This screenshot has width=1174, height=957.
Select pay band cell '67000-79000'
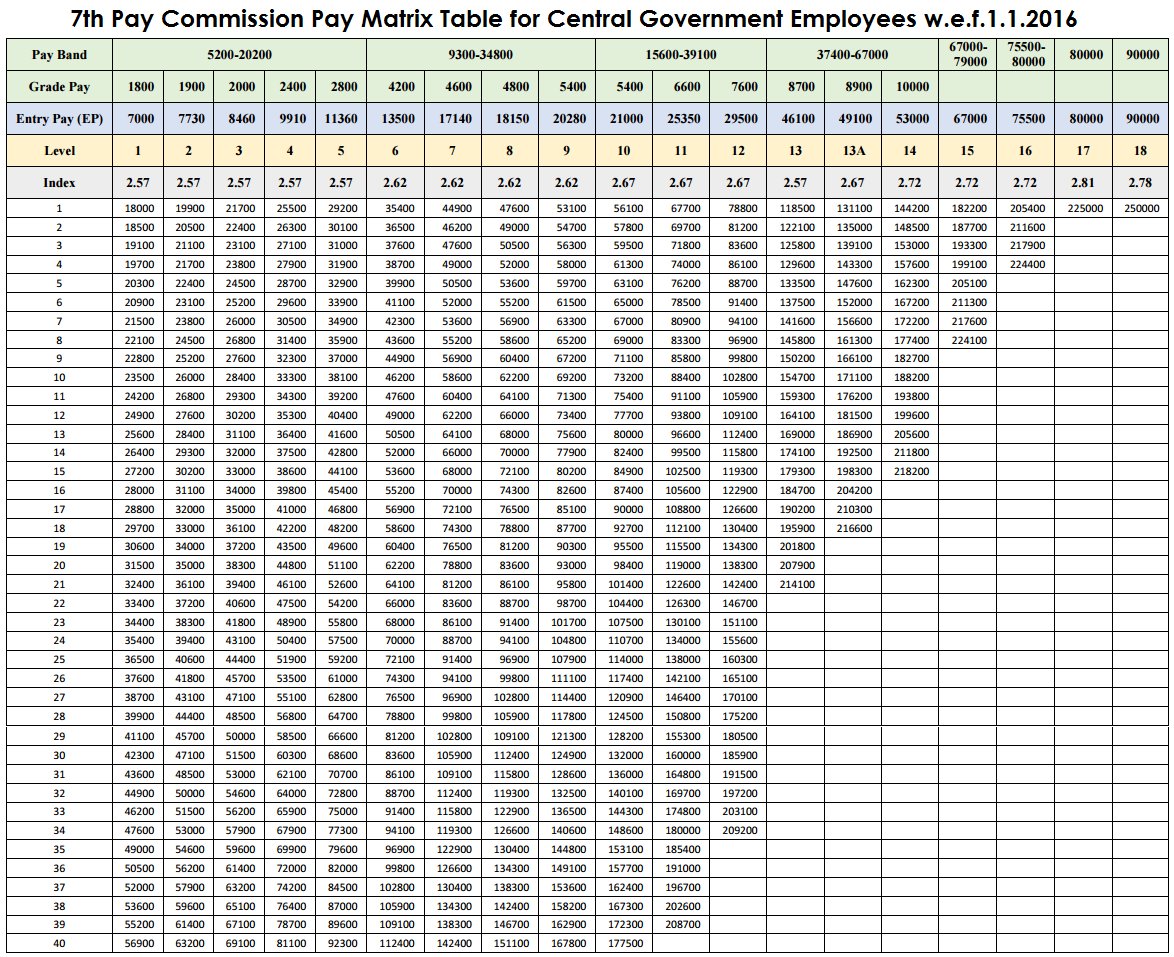967,55
